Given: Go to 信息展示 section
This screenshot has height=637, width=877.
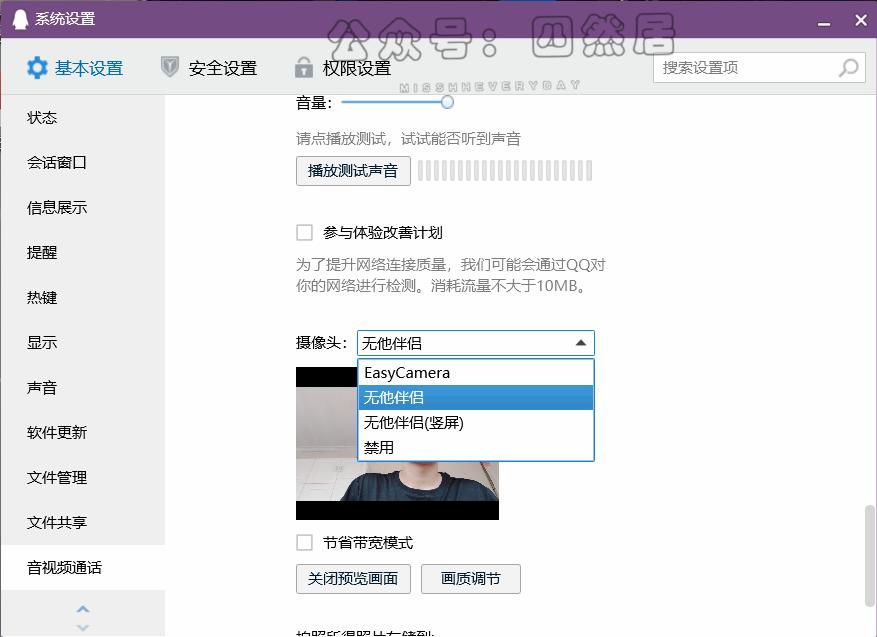Looking at the screenshot, I should tap(83, 207).
